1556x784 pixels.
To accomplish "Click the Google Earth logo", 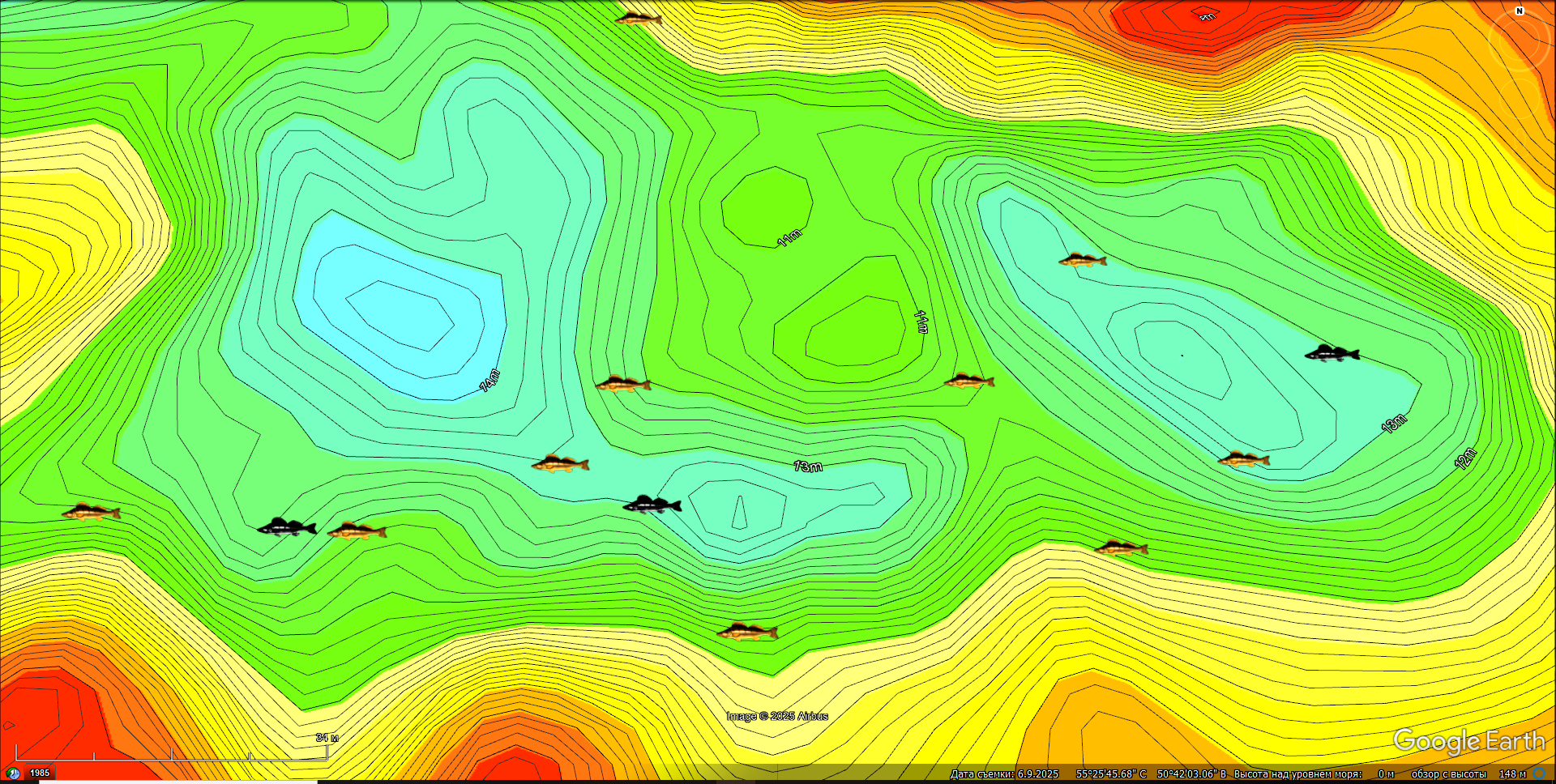I will (x=1468, y=740).
